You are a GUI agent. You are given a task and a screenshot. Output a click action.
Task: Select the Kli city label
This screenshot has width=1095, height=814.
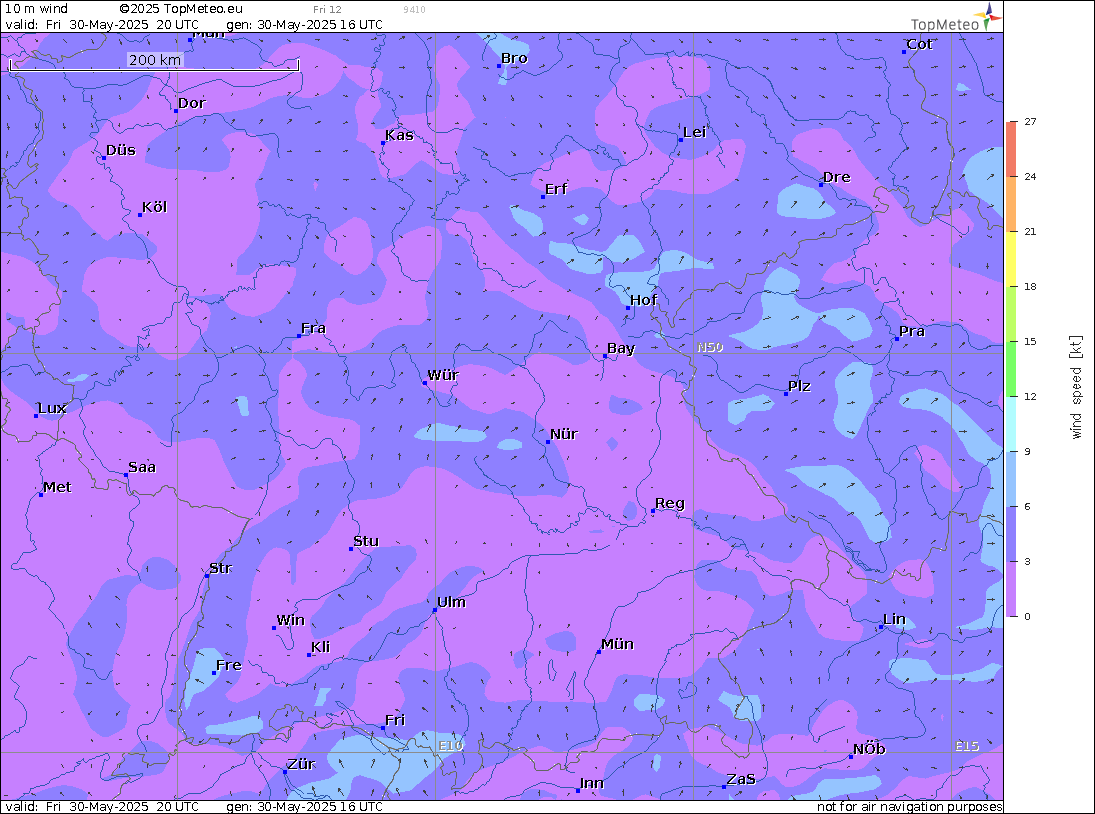(321, 647)
